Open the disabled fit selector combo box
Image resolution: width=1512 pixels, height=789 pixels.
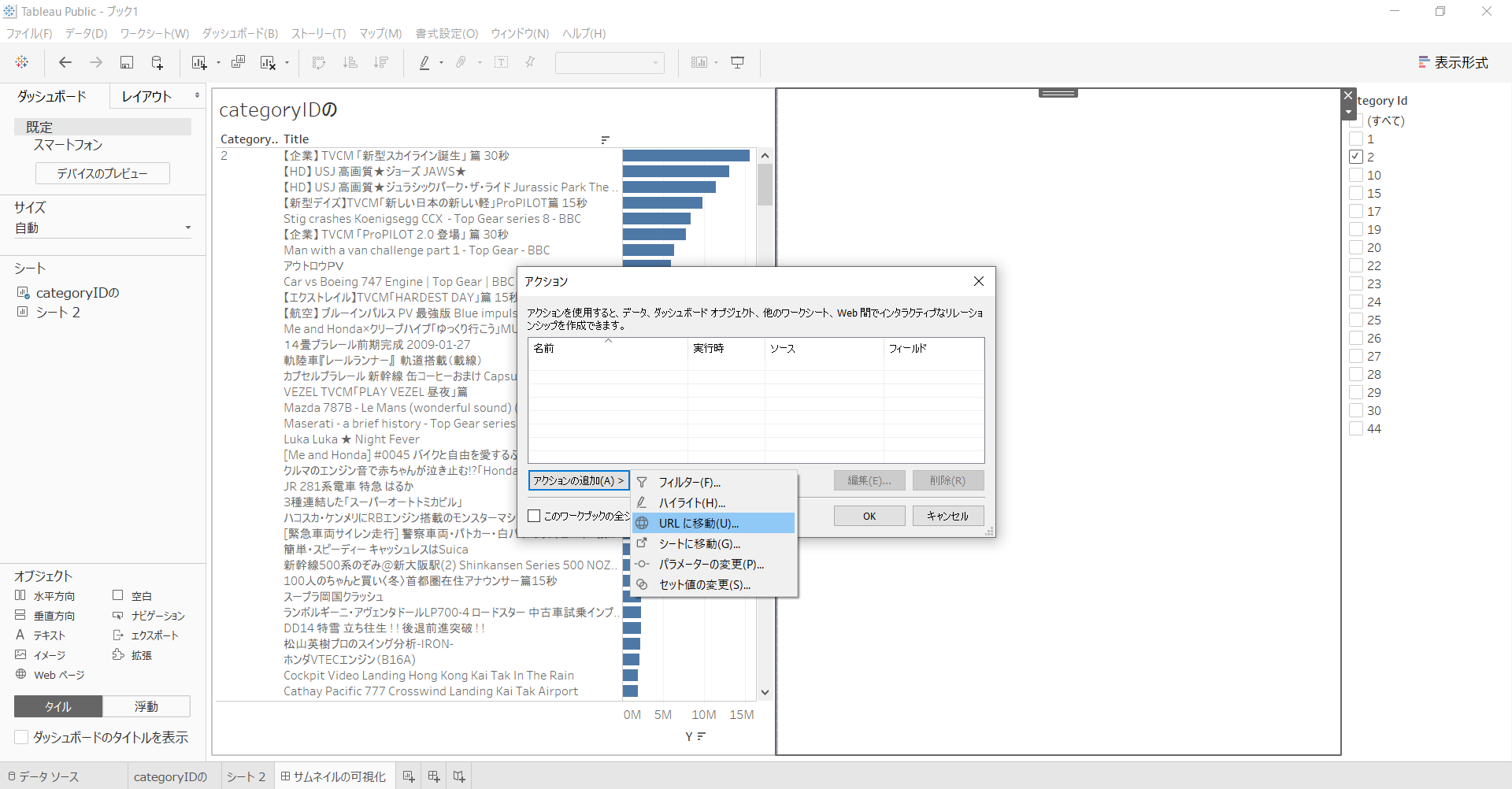610,63
